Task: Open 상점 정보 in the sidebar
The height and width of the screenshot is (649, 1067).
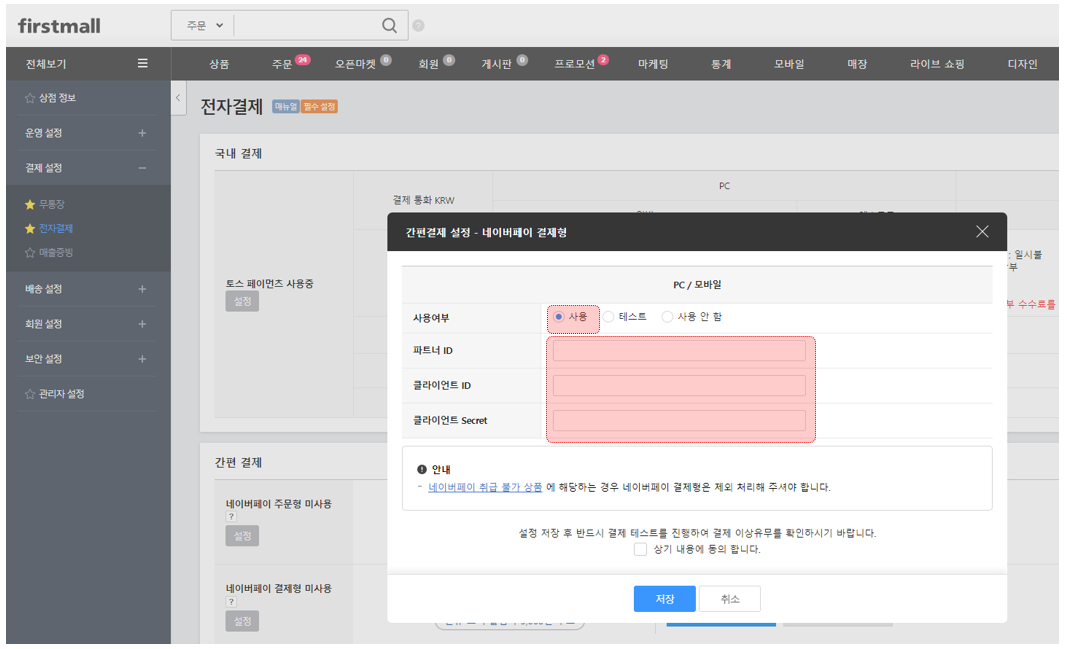Action: (57, 98)
